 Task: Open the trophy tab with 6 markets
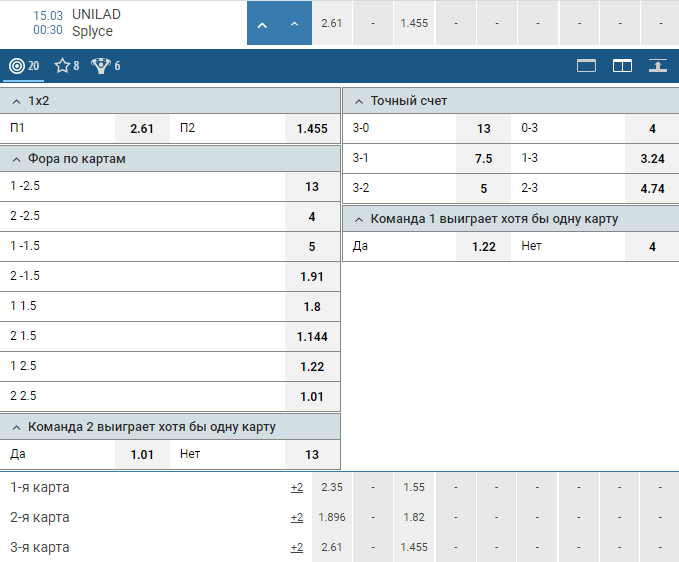[106, 66]
